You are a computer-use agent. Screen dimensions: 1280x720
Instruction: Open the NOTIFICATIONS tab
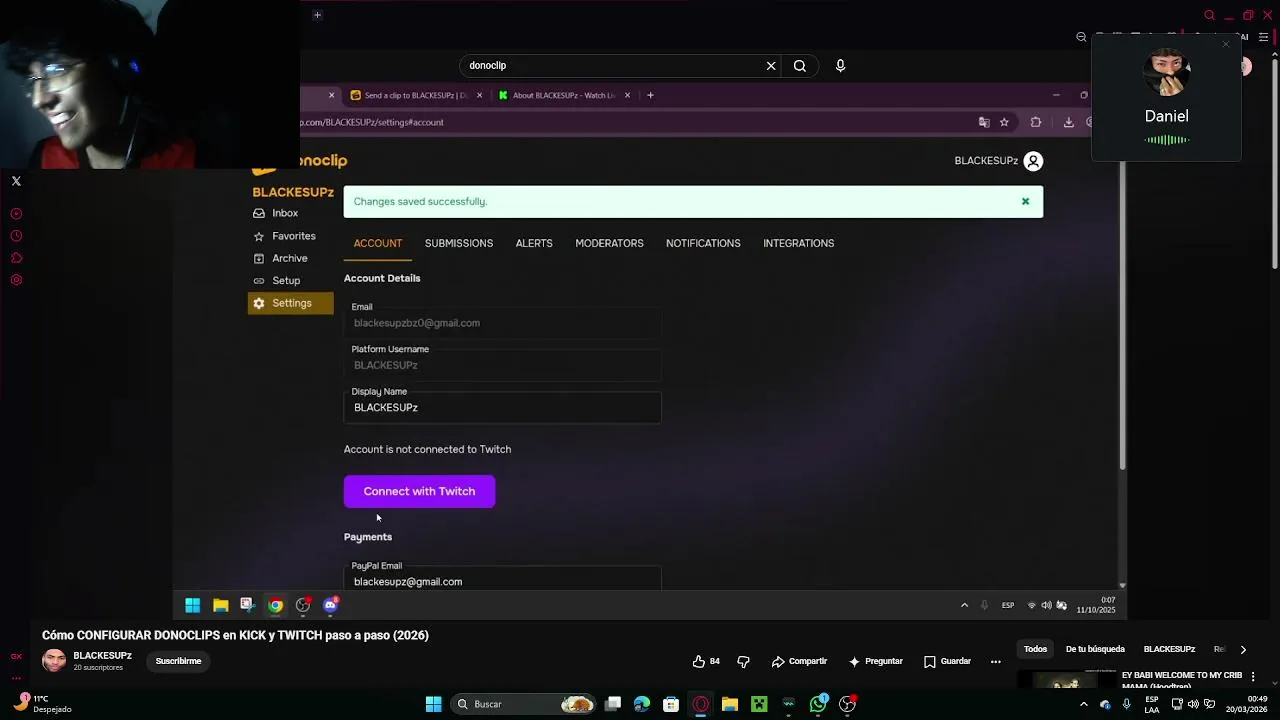pos(703,243)
